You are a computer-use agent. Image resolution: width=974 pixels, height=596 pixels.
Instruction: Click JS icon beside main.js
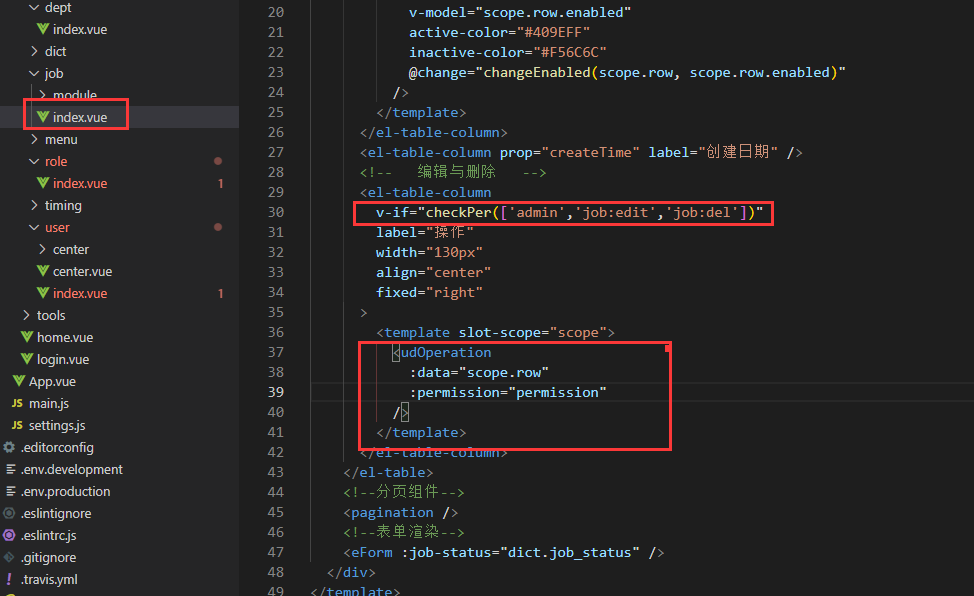17,403
